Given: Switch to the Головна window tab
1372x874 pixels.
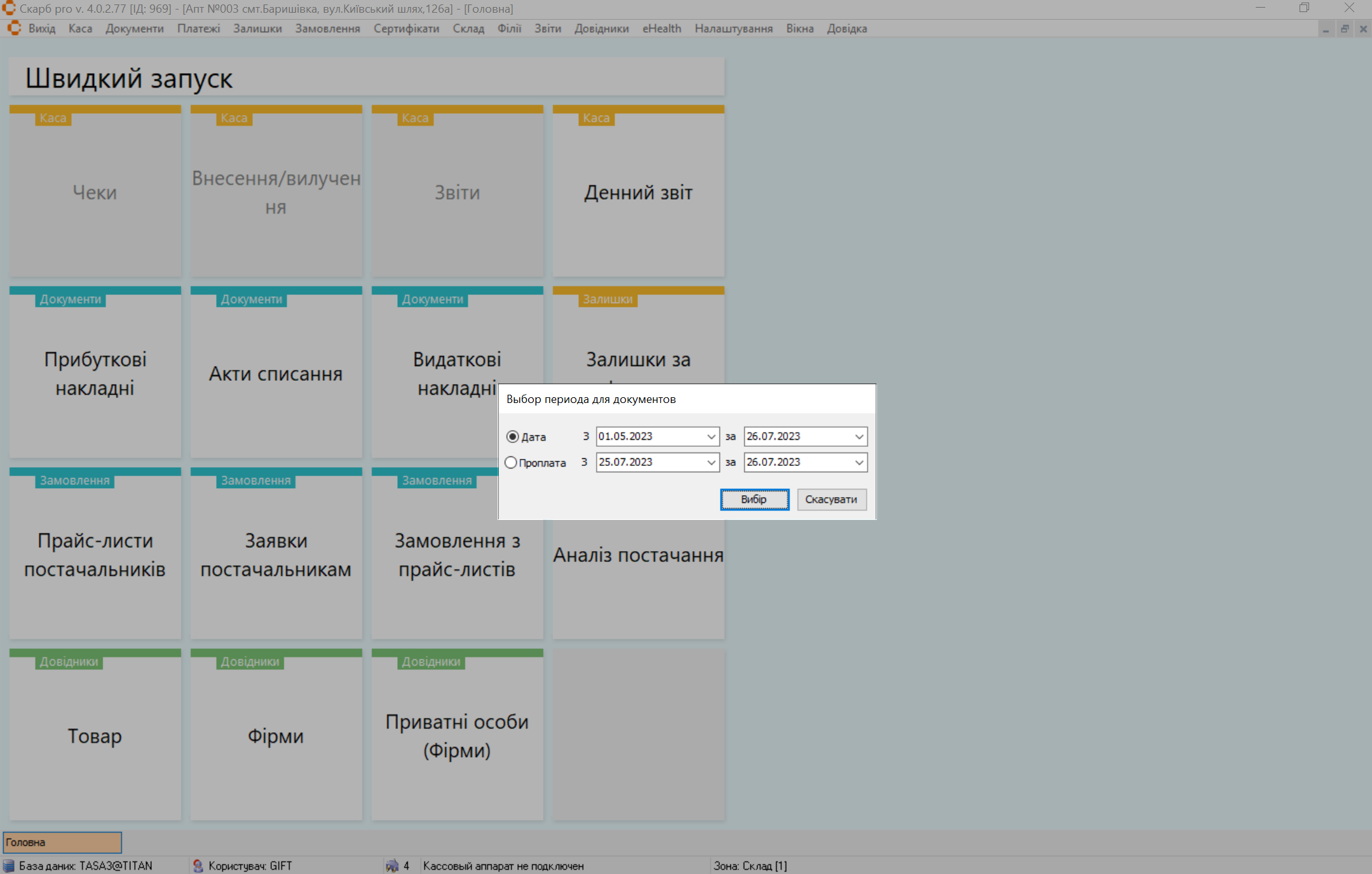Looking at the screenshot, I should coord(62,842).
